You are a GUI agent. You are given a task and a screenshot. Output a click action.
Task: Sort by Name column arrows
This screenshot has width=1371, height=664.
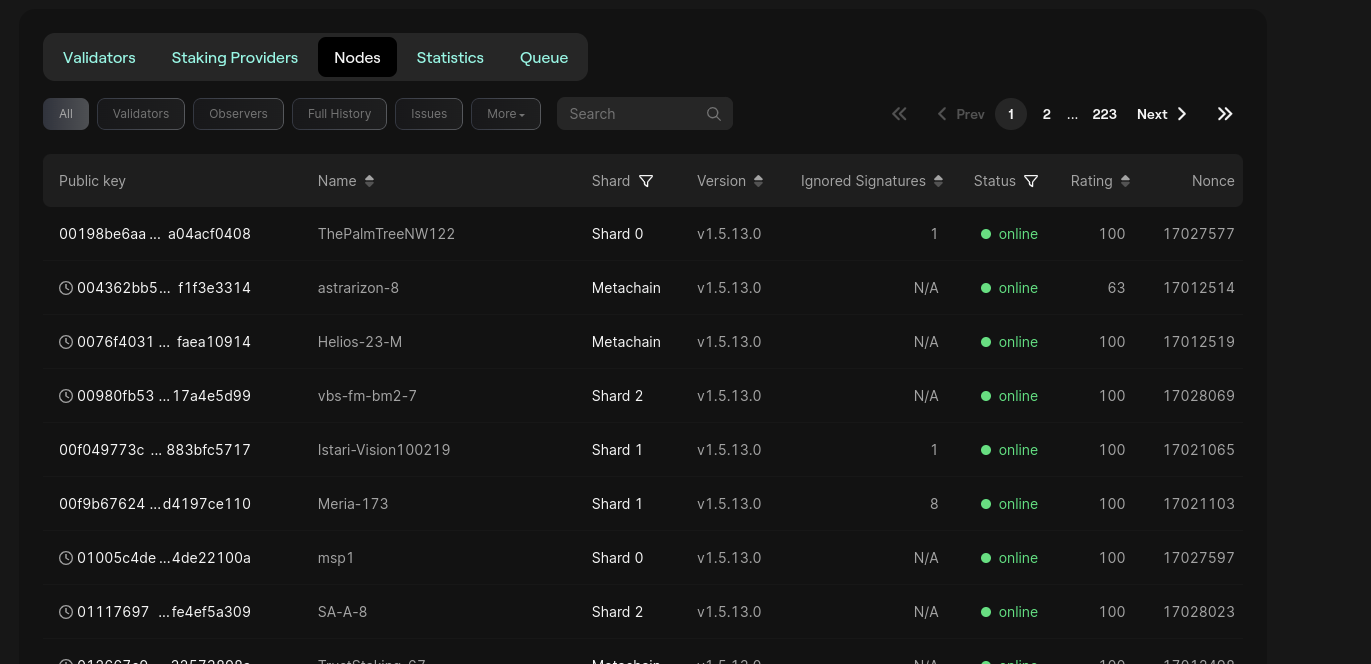369,181
